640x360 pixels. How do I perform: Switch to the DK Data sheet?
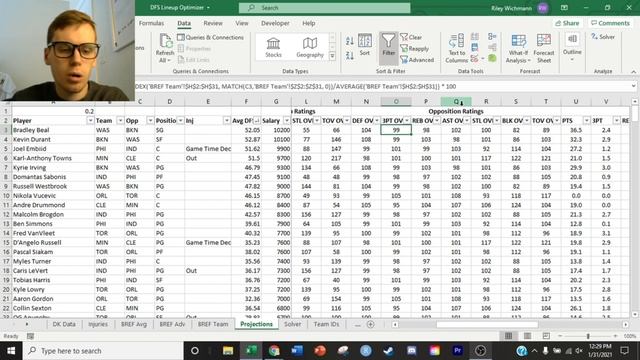[64, 324]
